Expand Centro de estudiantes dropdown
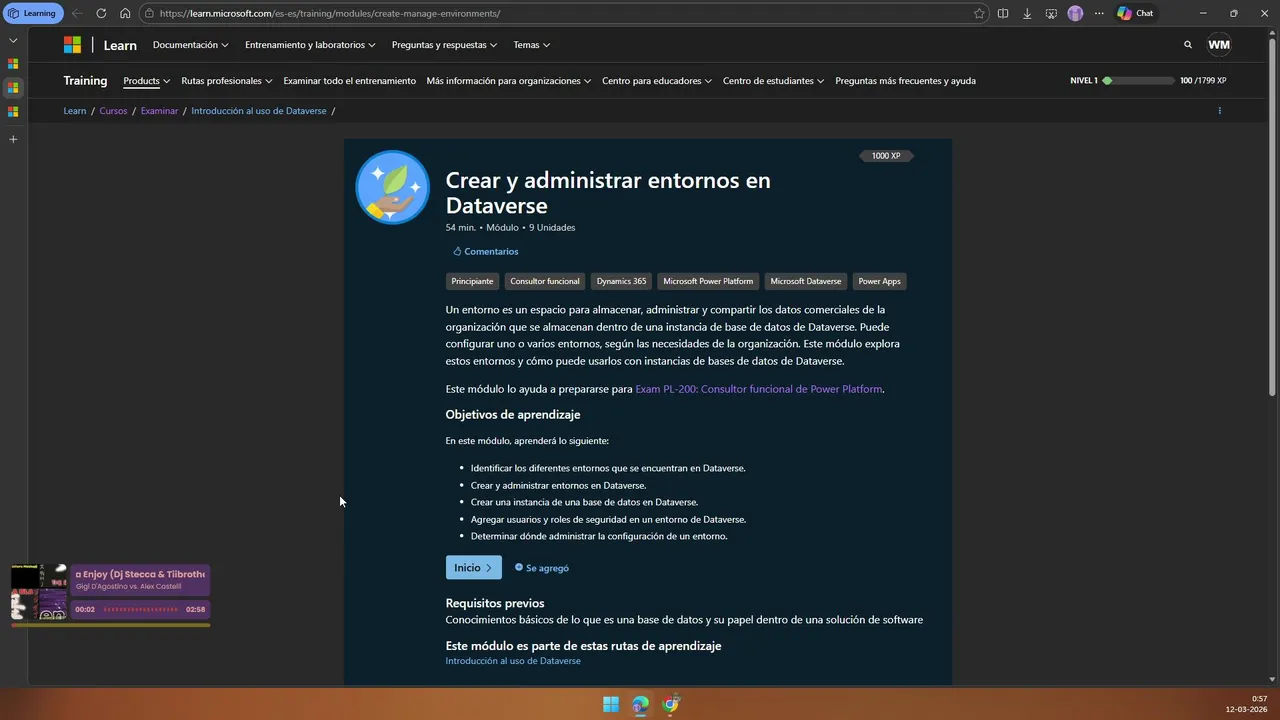Screen dimensions: 1280x720 pos(773,81)
